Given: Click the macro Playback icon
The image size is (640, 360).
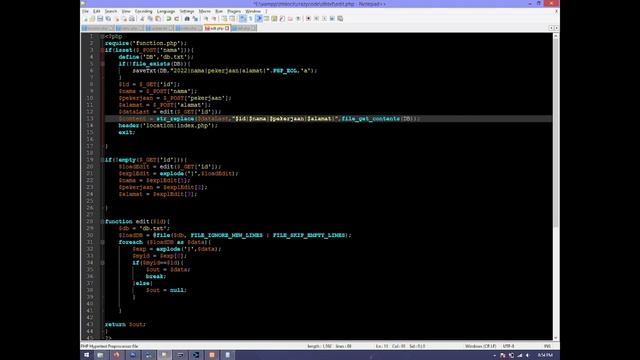Looking at the screenshot, I should click(324, 19).
